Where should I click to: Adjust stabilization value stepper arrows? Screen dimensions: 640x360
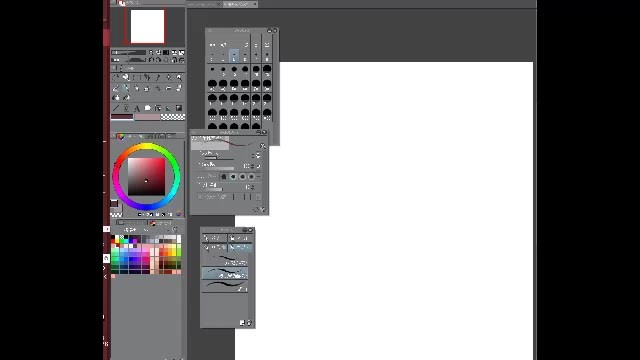coord(253,187)
